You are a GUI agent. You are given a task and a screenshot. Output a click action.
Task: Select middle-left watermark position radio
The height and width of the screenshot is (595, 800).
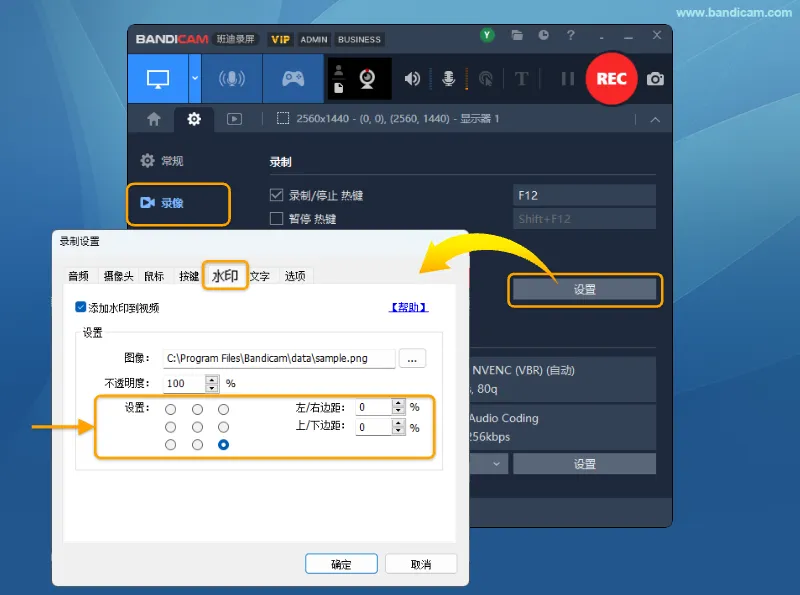(x=170, y=427)
